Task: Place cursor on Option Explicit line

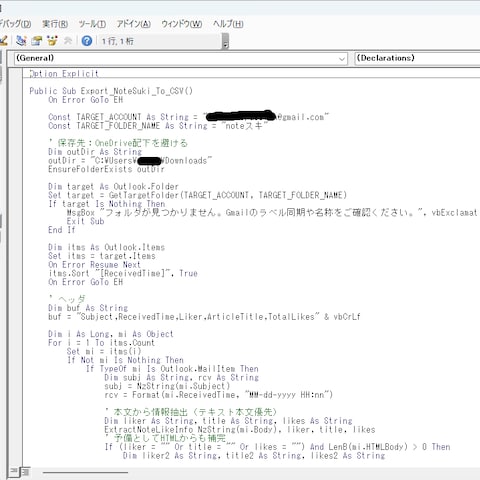Action: [64, 73]
